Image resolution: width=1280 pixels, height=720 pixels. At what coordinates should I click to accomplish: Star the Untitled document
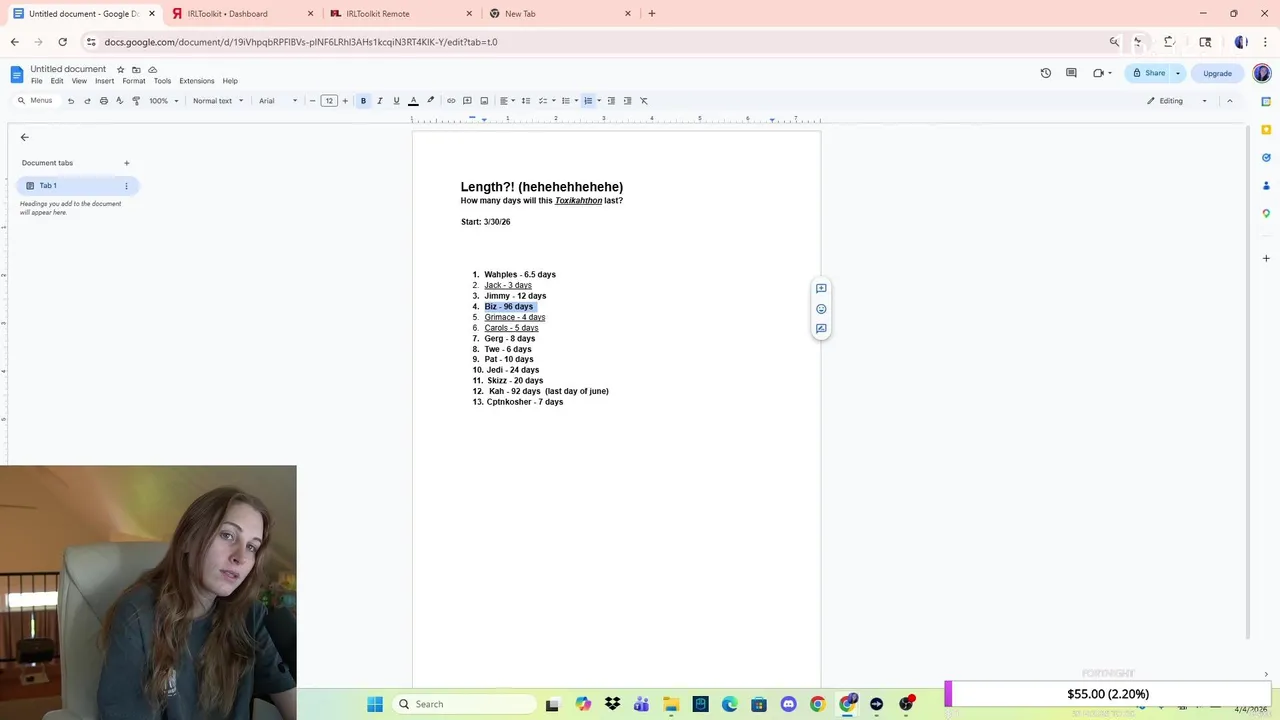coord(120,70)
